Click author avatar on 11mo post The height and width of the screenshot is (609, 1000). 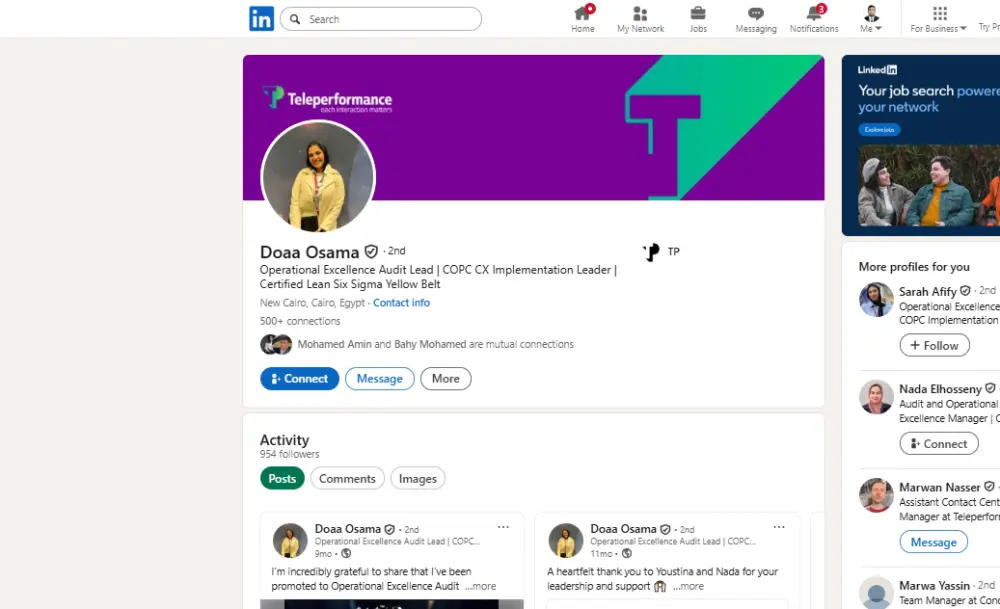(566, 541)
